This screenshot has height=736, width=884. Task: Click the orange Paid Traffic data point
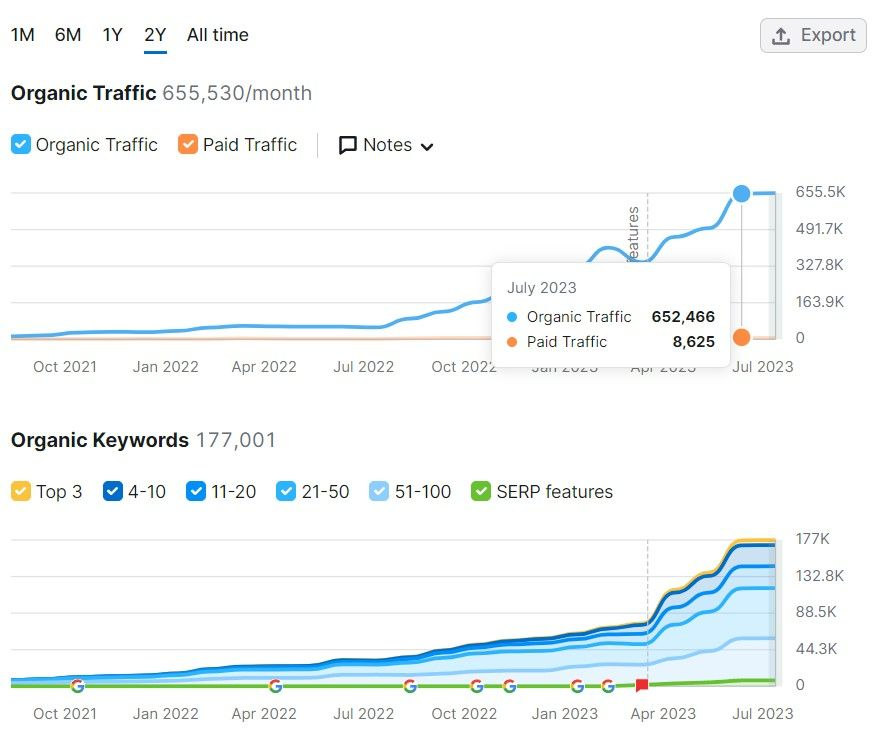[741, 337]
